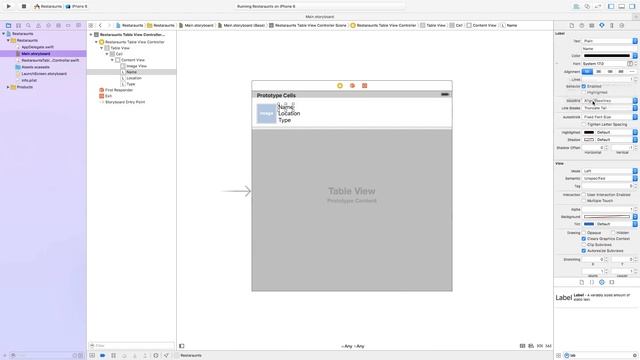Image resolution: width=640 pixels, height=360 pixels.
Task: Show the Quick Help inspector
Action: click(582, 25)
